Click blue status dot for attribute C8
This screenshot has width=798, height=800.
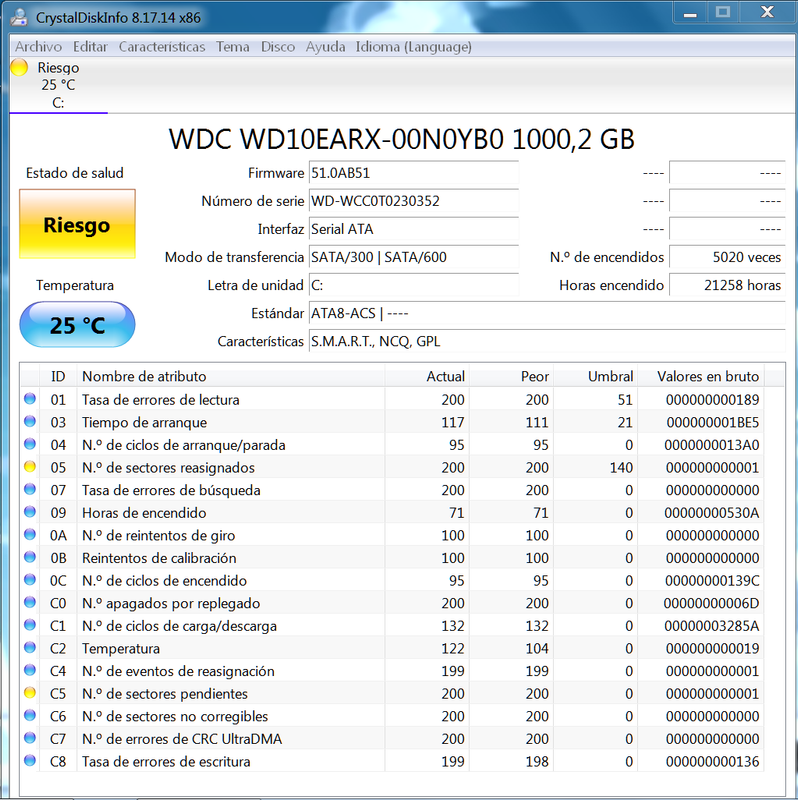click(x=30, y=760)
